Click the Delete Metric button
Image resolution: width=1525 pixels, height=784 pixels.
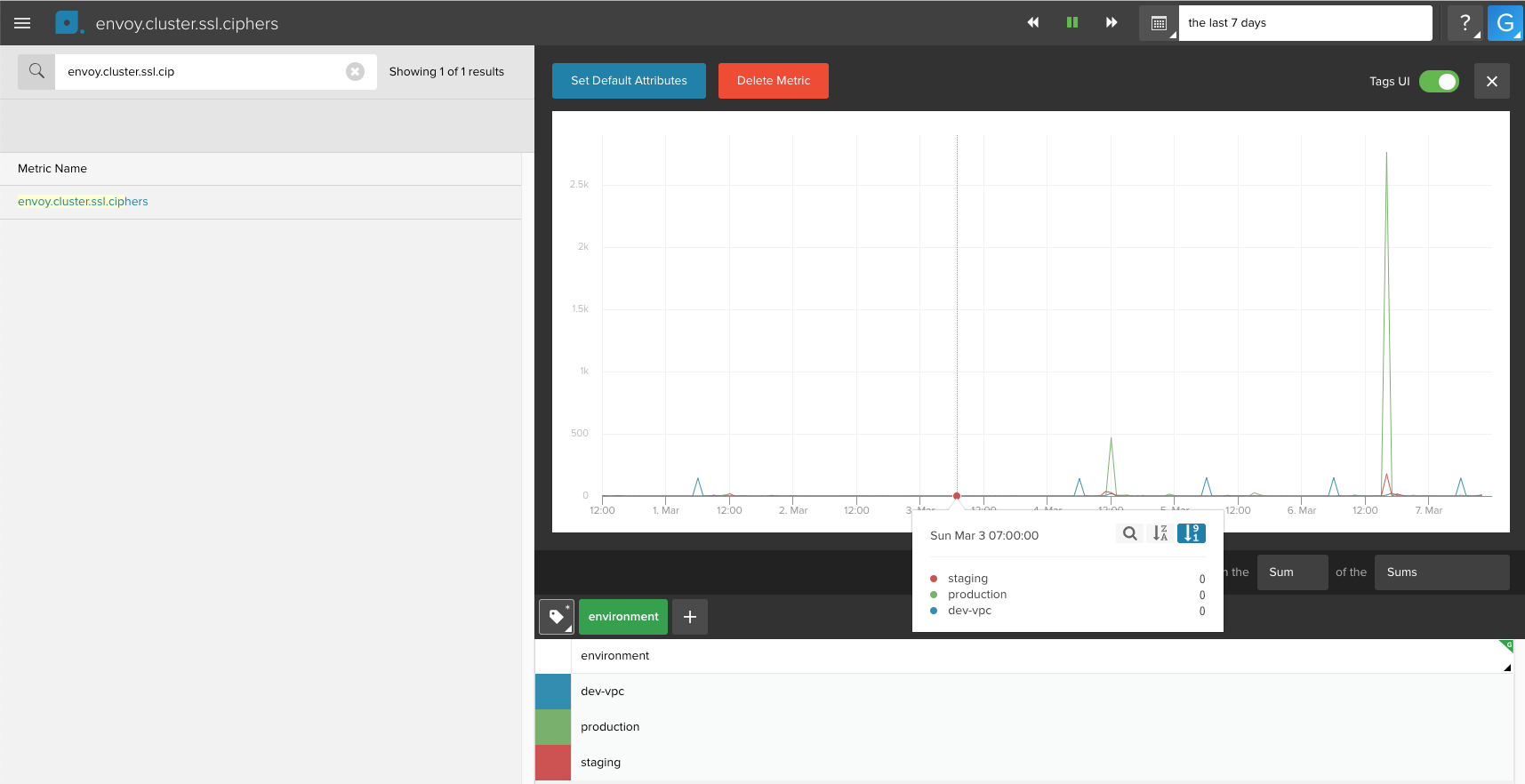coord(774,81)
